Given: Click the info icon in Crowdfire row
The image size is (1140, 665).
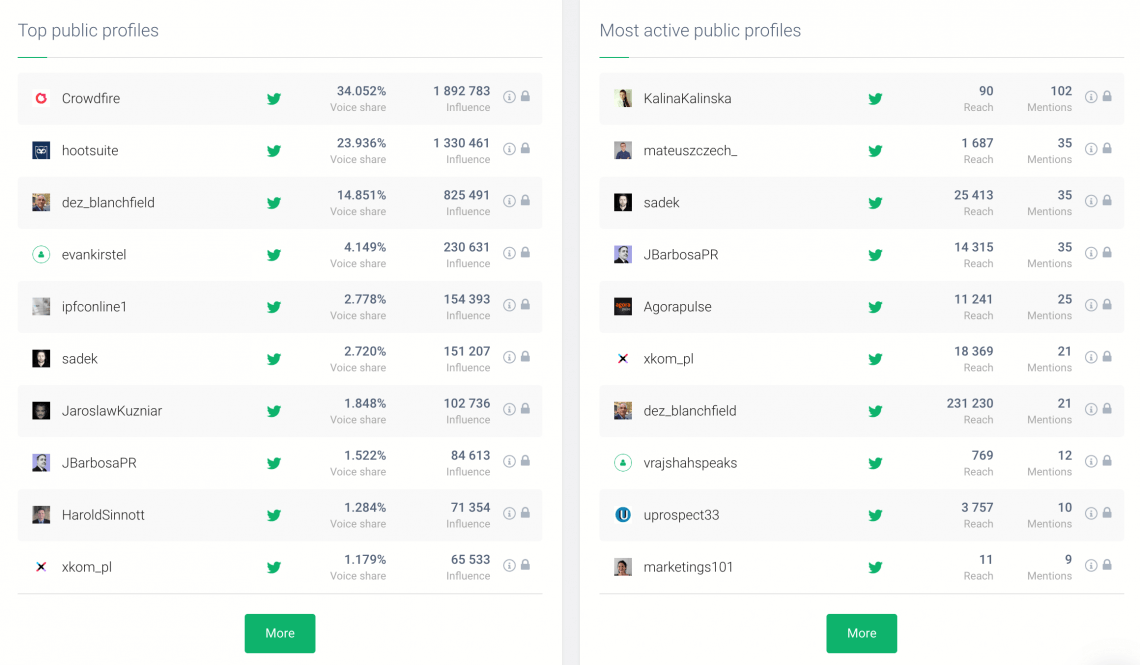Looking at the screenshot, I should point(509,97).
